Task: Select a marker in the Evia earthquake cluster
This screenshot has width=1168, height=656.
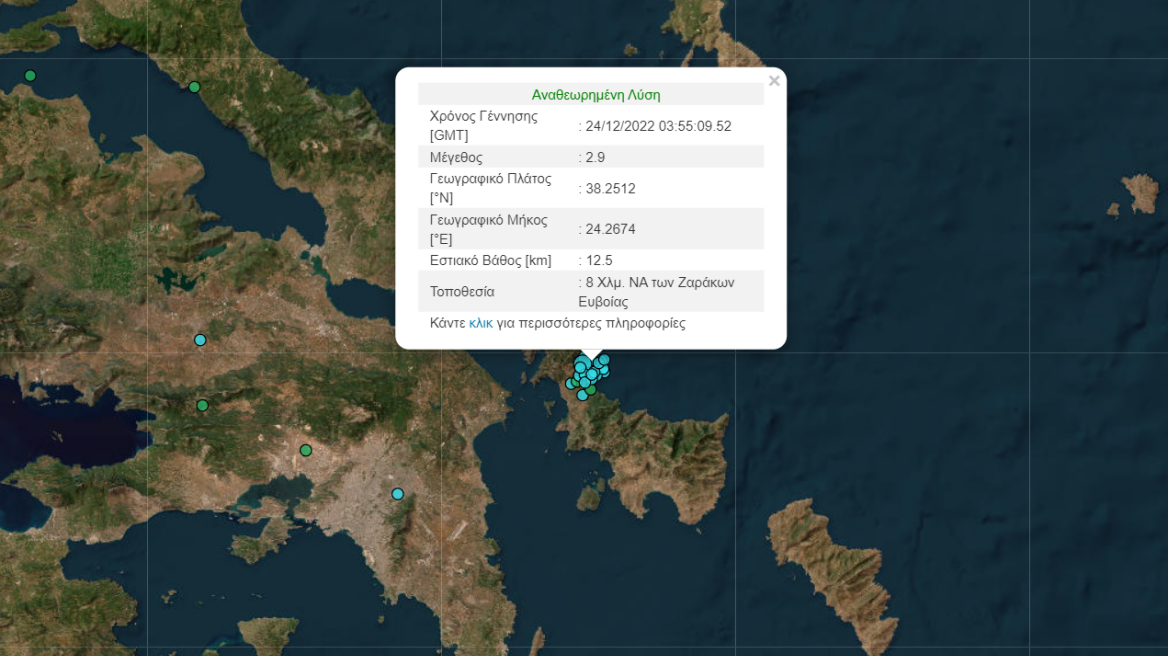Action: coord(590,375)
